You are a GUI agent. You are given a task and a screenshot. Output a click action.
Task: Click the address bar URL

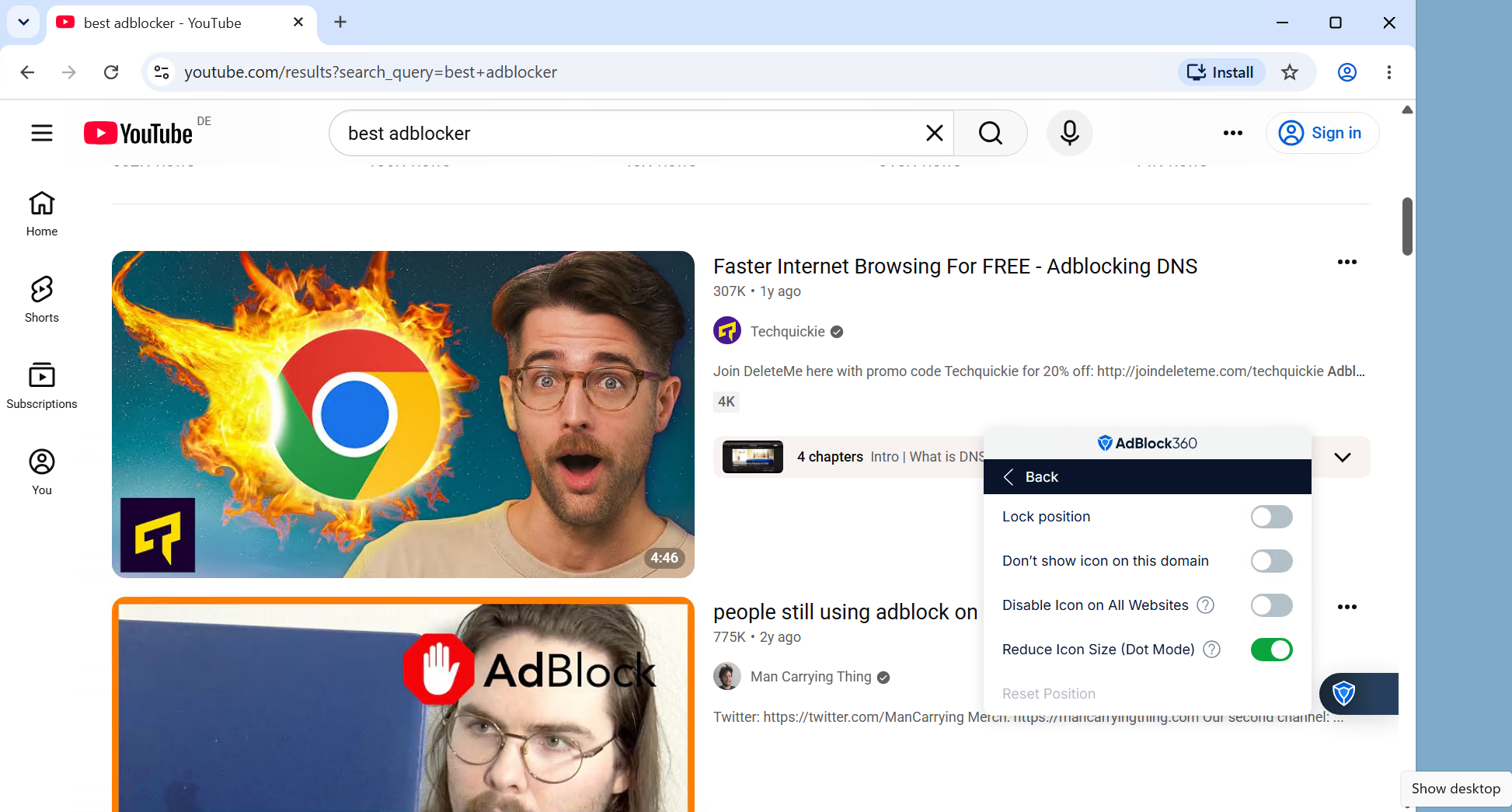click(x=370, y=72)
